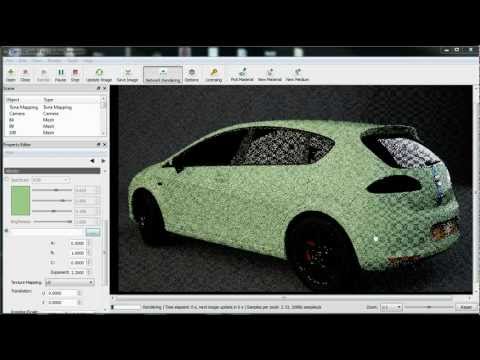Go back with the left arrow in Property Editor

point(92,161)
